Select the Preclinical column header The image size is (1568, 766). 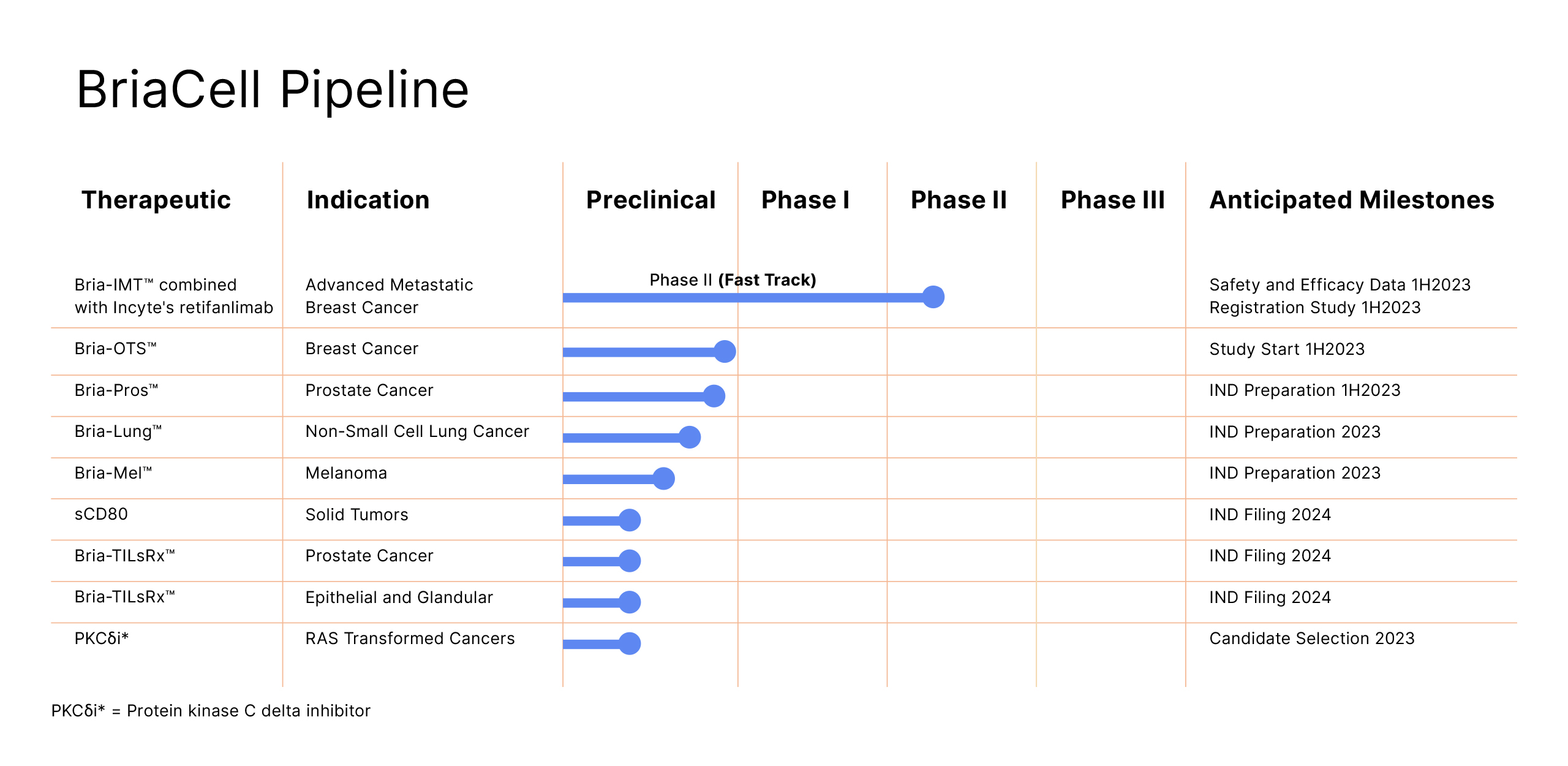coord(650,200)
